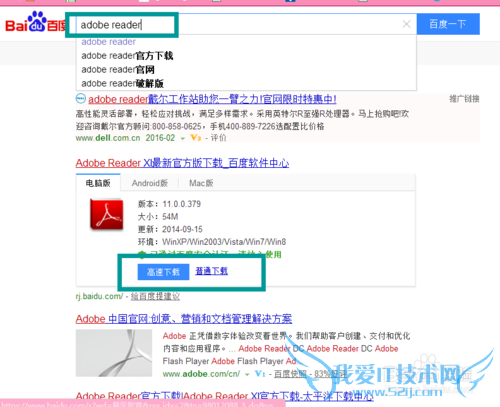
Task: Click the 百度一下 search button
Action: click(448, 24)
